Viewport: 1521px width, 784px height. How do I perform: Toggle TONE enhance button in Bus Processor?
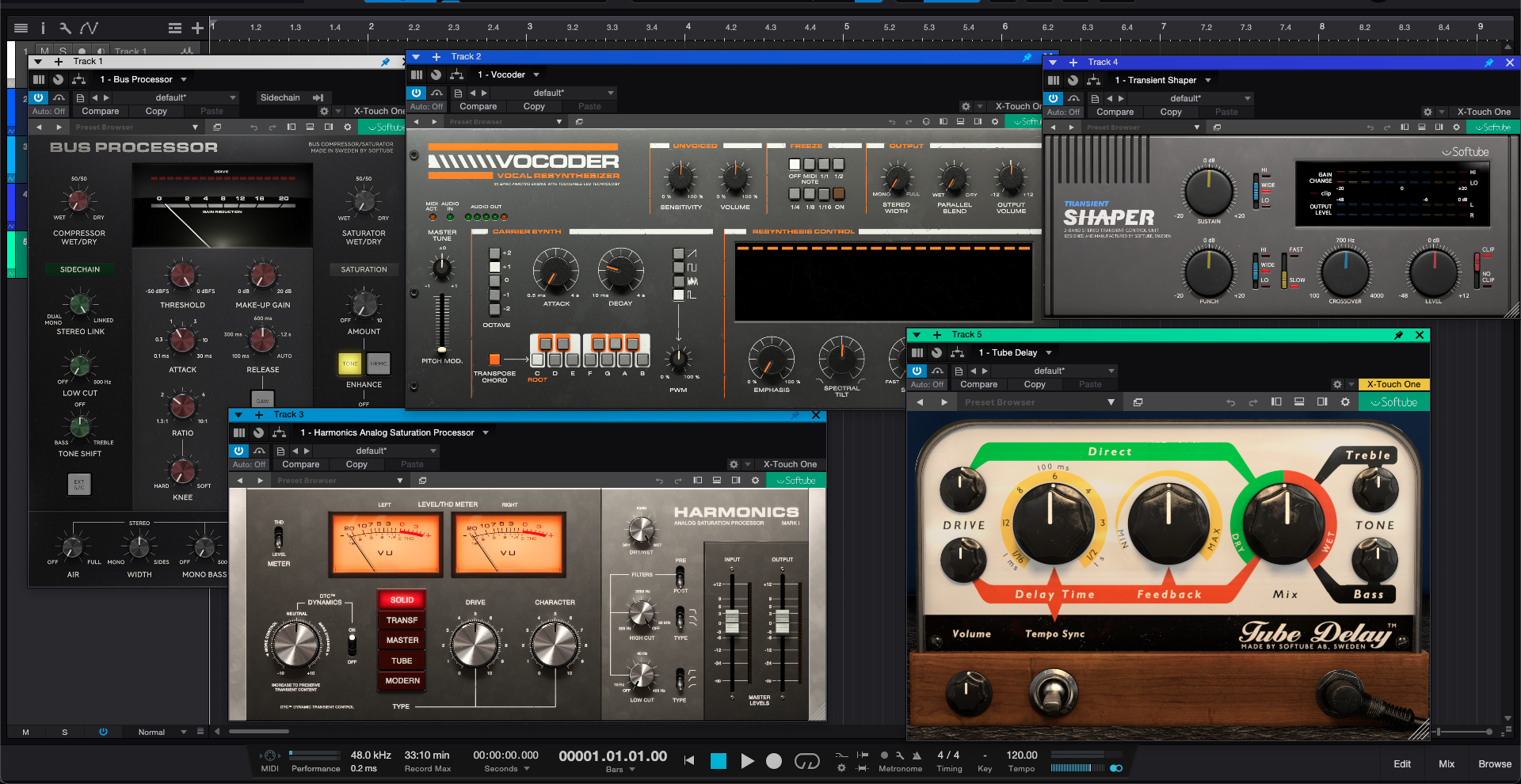coord(350,363)
